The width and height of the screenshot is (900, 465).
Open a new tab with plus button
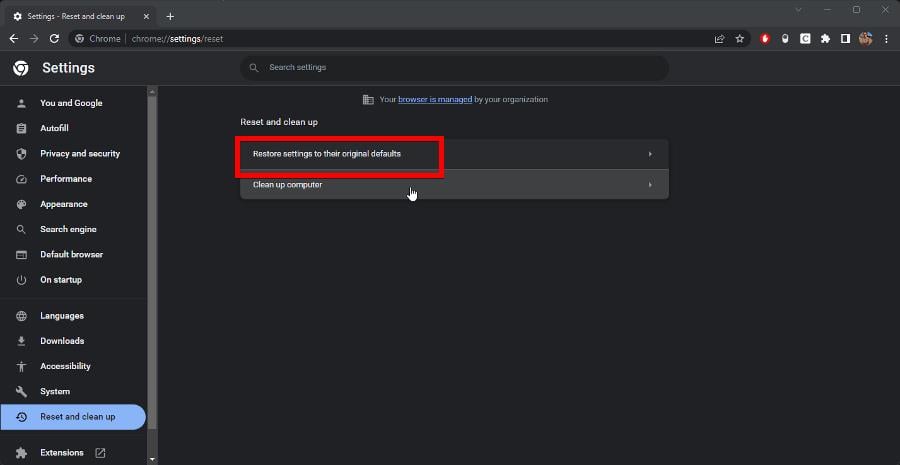pos(170,16)
